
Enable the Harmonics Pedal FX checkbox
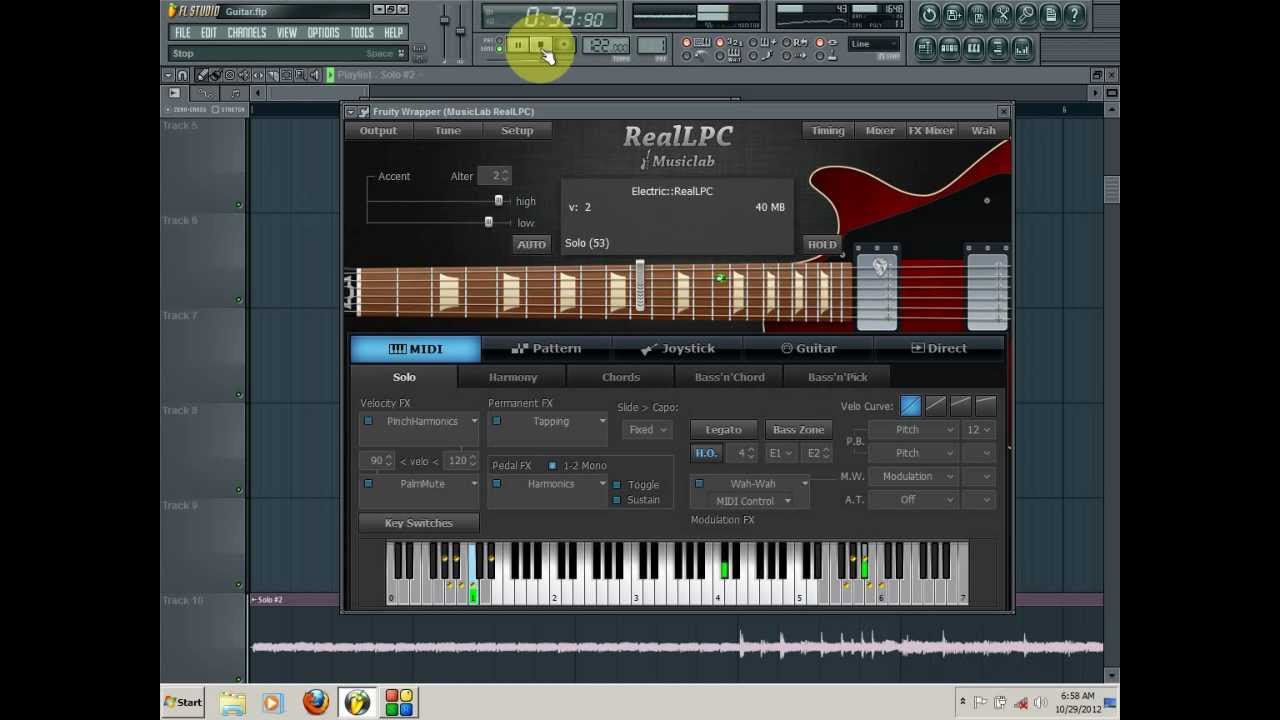[x=496, y=483]
